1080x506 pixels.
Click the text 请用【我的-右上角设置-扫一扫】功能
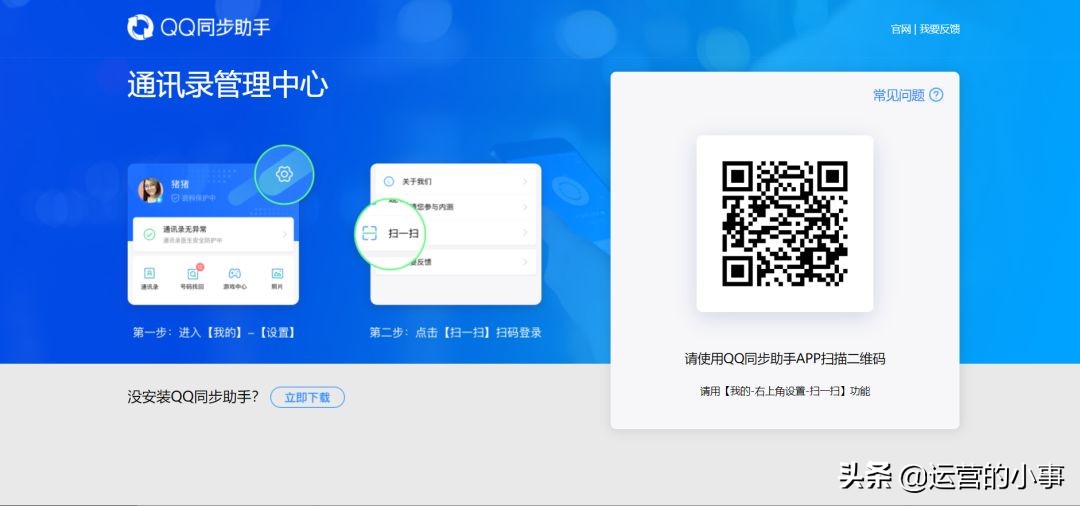(x=785, y=391)
